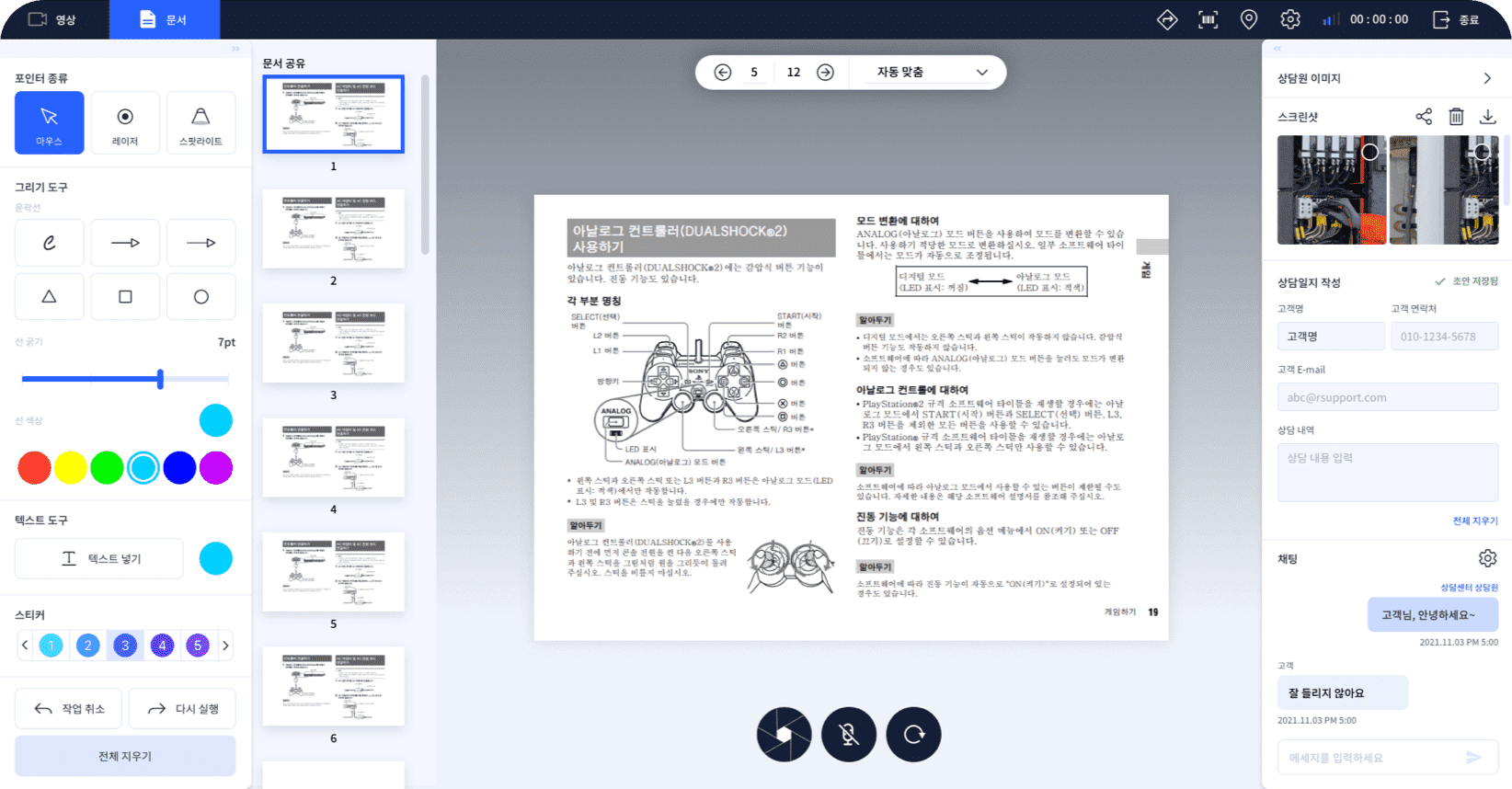This screenshot has height=789, width=1512.
Task: Select sticker number 2
Action: pyautogui.click(x=88, y=646)
